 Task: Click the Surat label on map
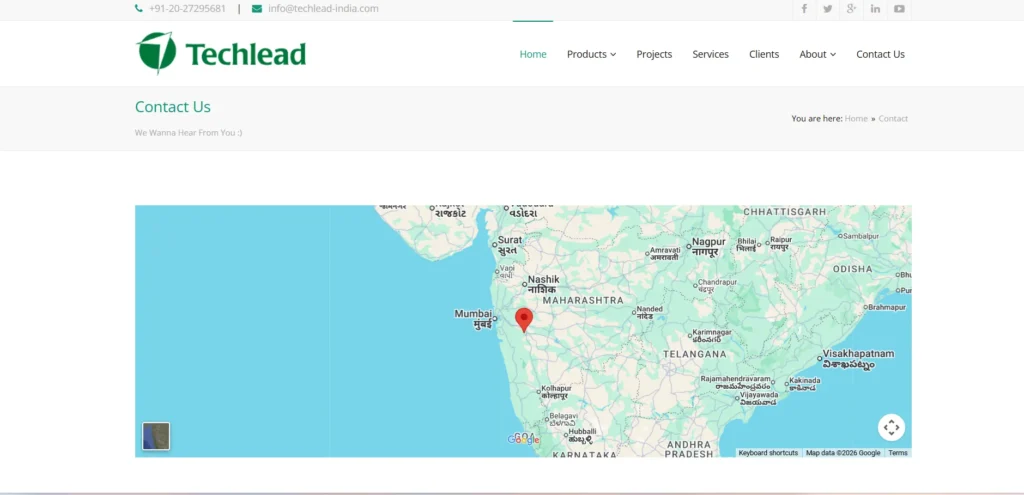click(509, 245)
